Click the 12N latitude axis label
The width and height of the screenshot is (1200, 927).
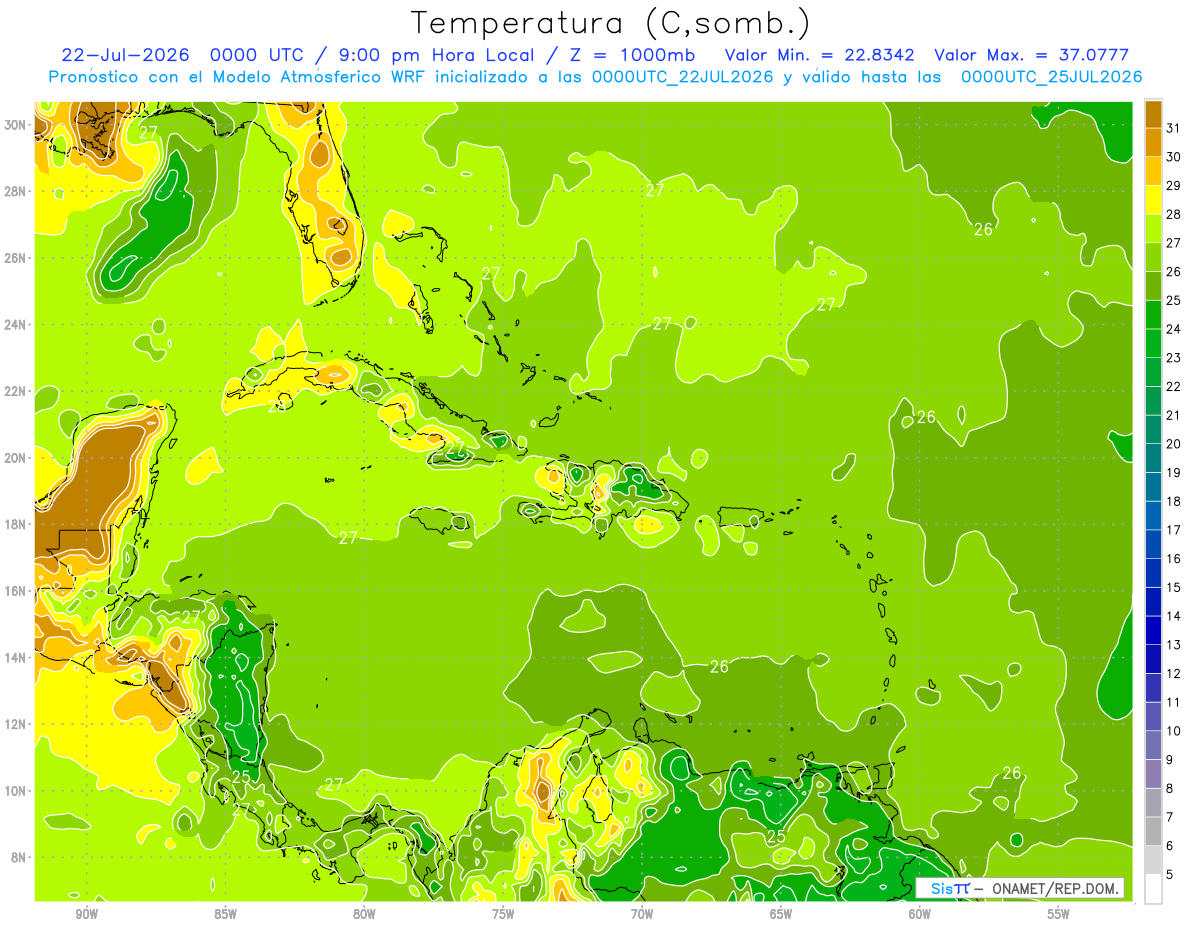coord(16,724)
